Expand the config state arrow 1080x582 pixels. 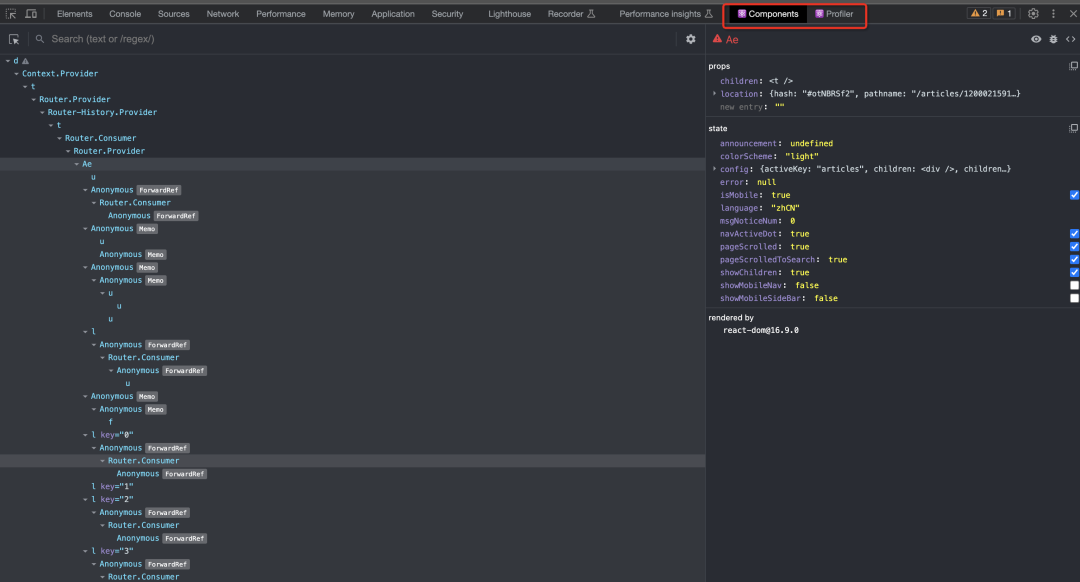click(714, 169)
